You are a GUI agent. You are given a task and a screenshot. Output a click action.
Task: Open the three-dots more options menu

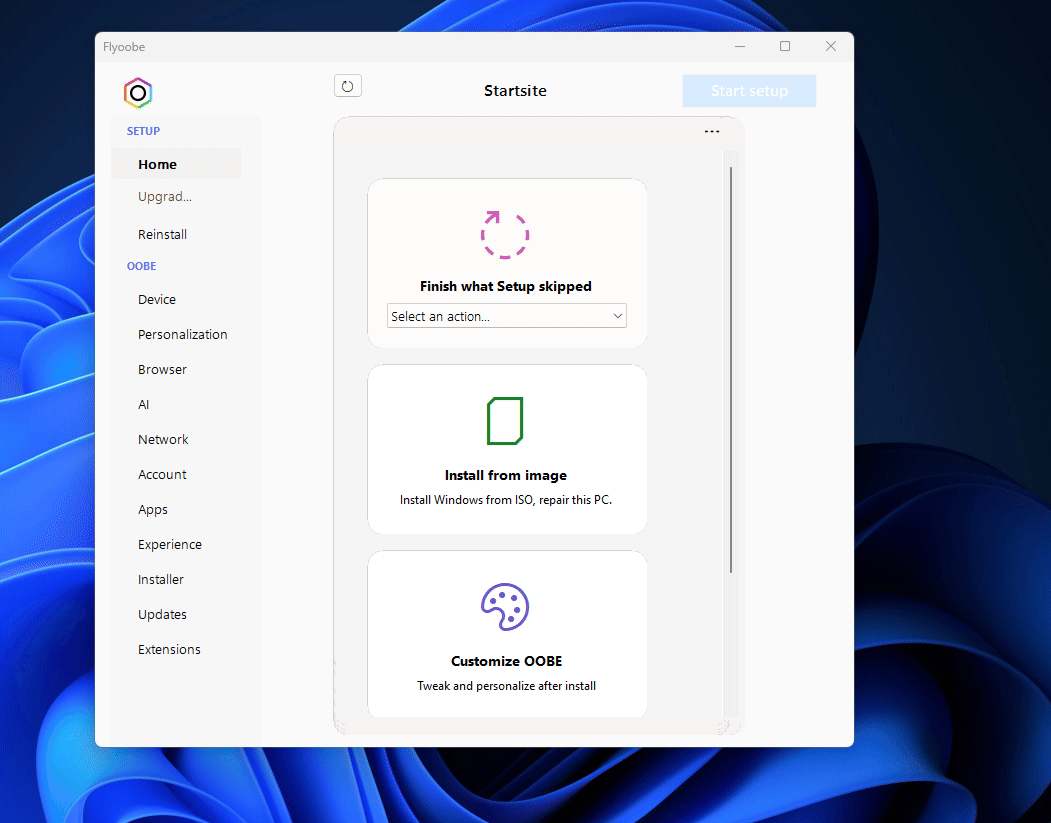coord(712,132)
